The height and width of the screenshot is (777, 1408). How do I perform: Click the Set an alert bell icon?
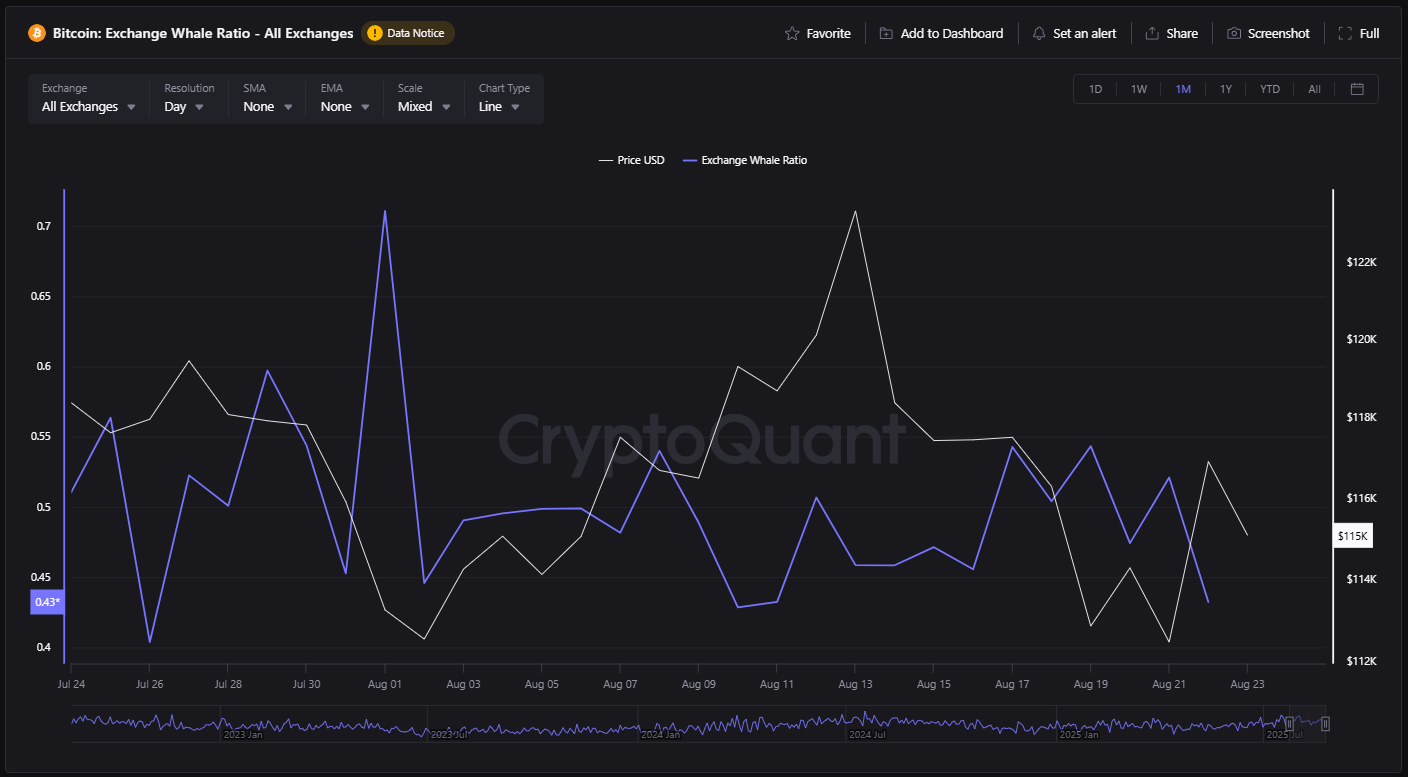click(1039, 33)
